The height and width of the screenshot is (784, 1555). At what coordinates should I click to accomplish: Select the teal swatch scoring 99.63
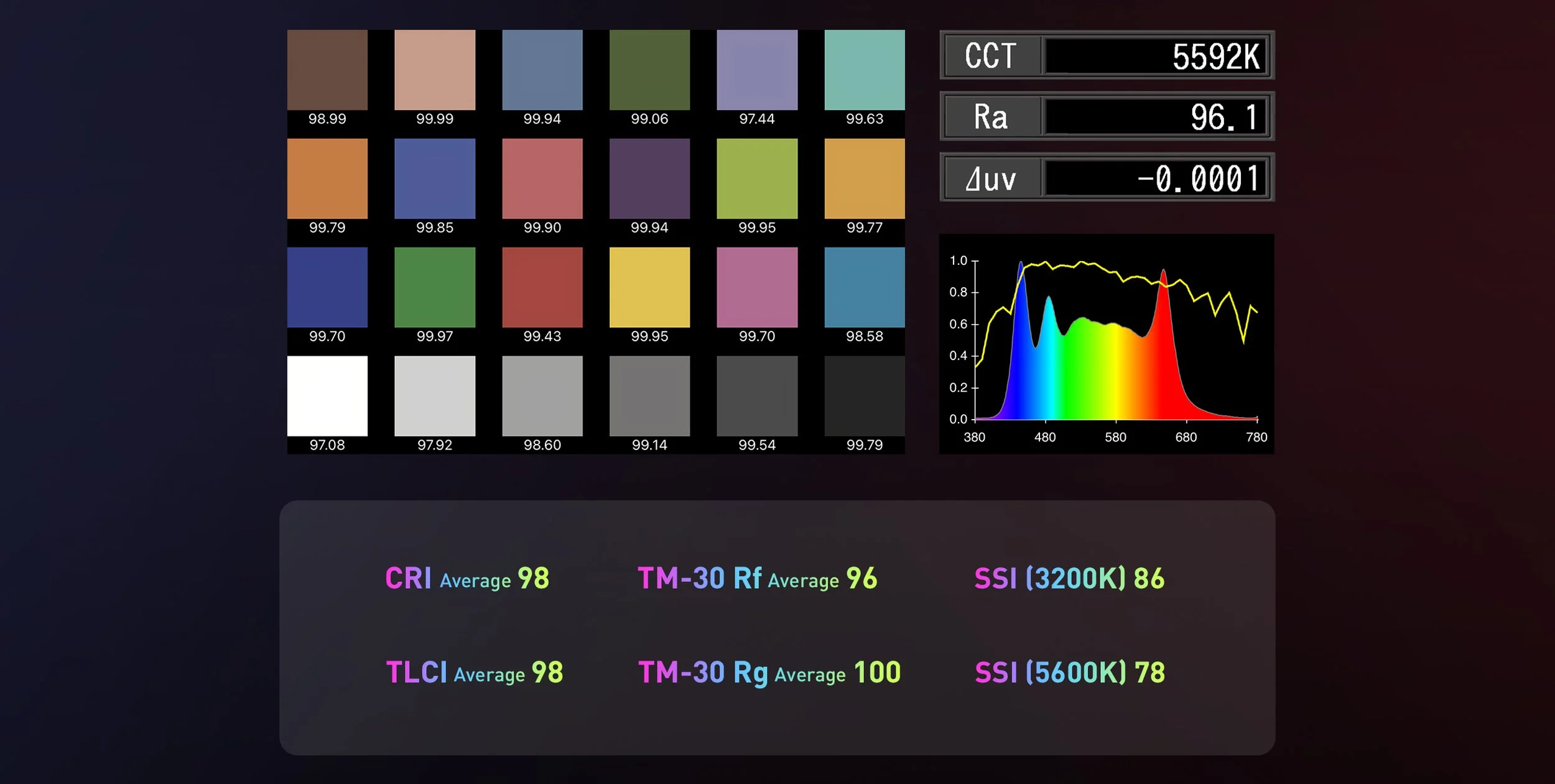click(x=865, y=68)
